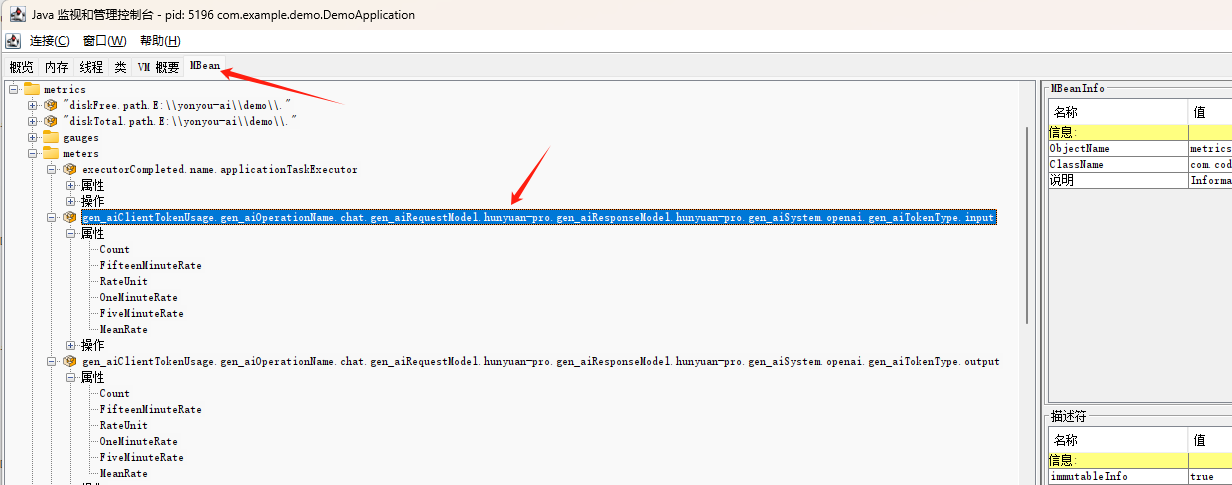Click the diskTotal.path bean icon
The image size is (1232, 485).
pos(51,121)
